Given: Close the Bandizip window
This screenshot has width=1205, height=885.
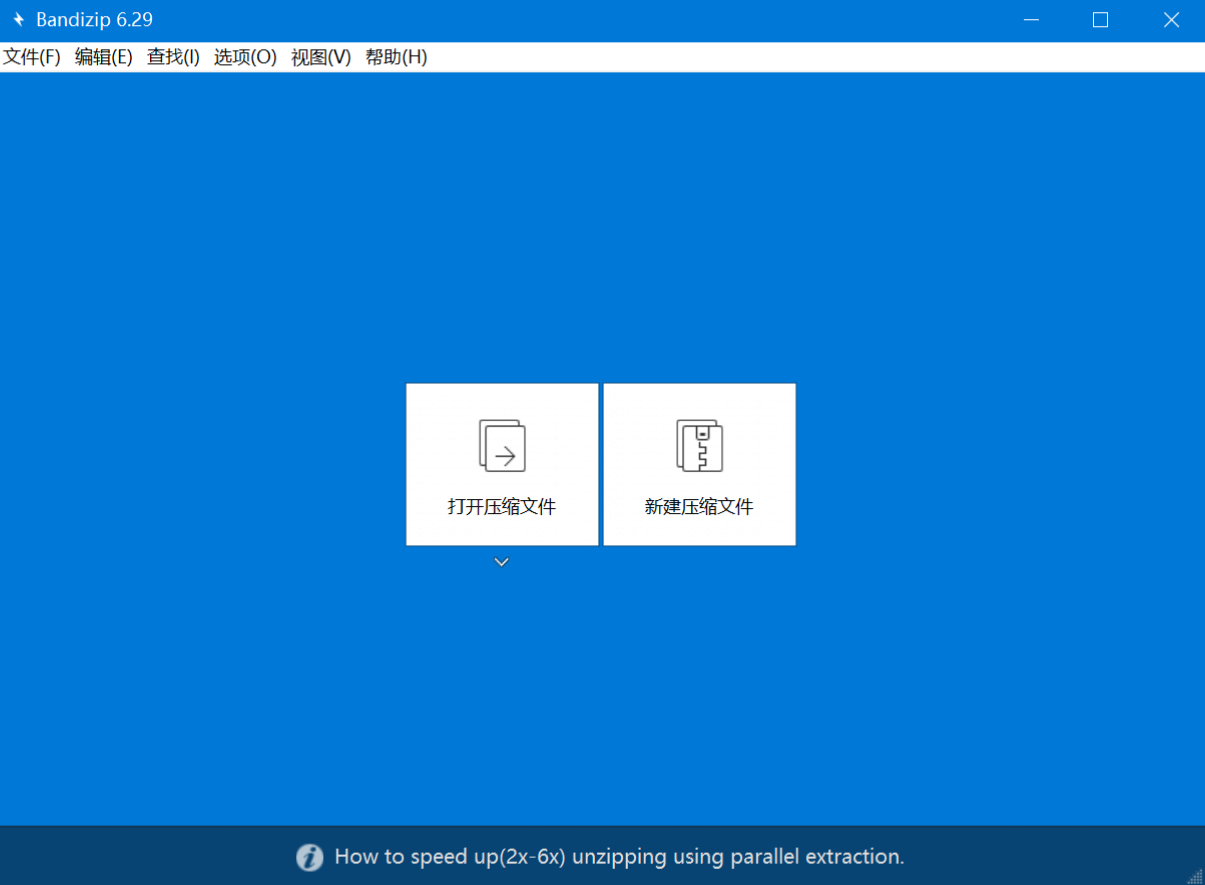Looking at the screenshot, I should pyautogui.click(x=1171, y=20).
